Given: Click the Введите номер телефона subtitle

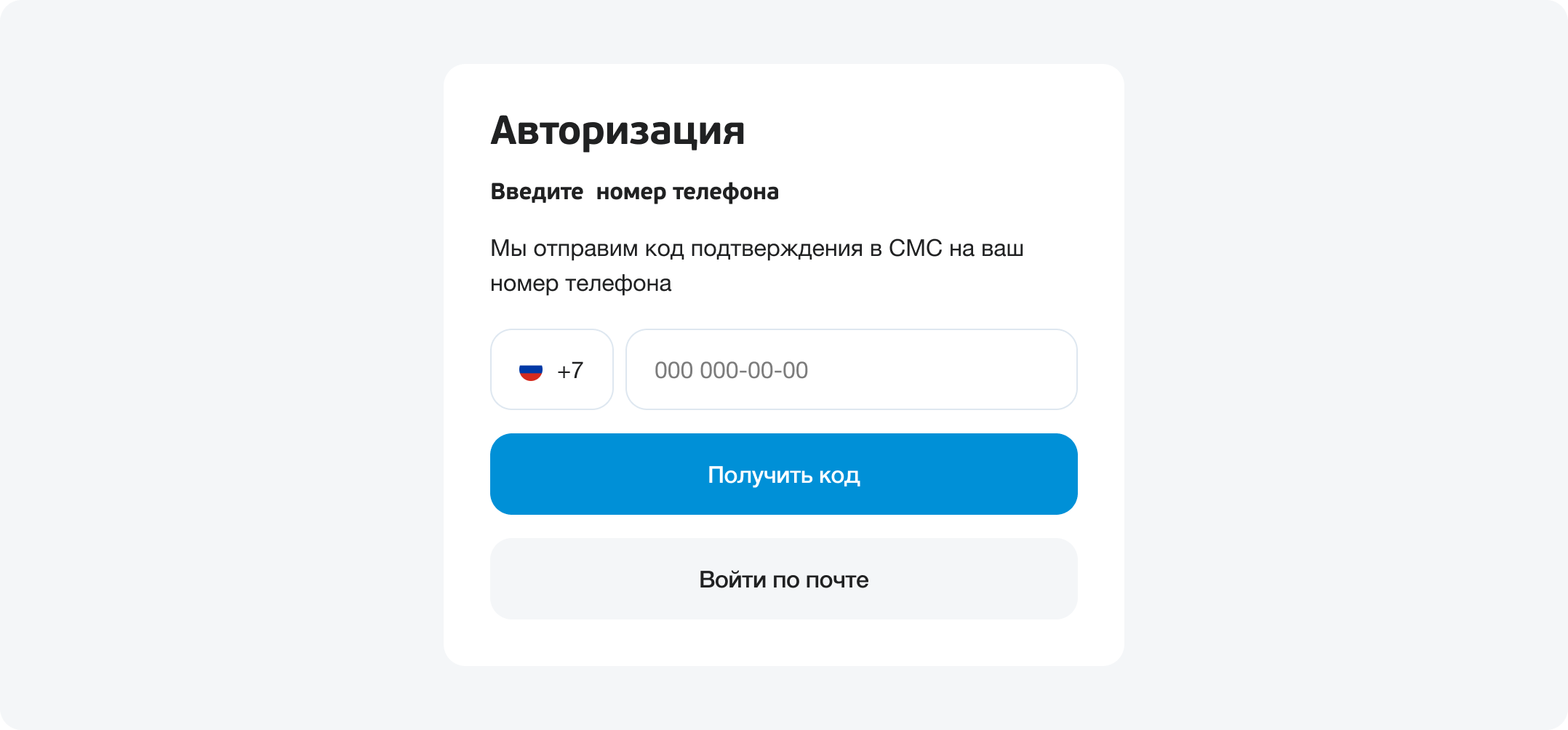Looking at the screenshot, I should tap(634, 192).
